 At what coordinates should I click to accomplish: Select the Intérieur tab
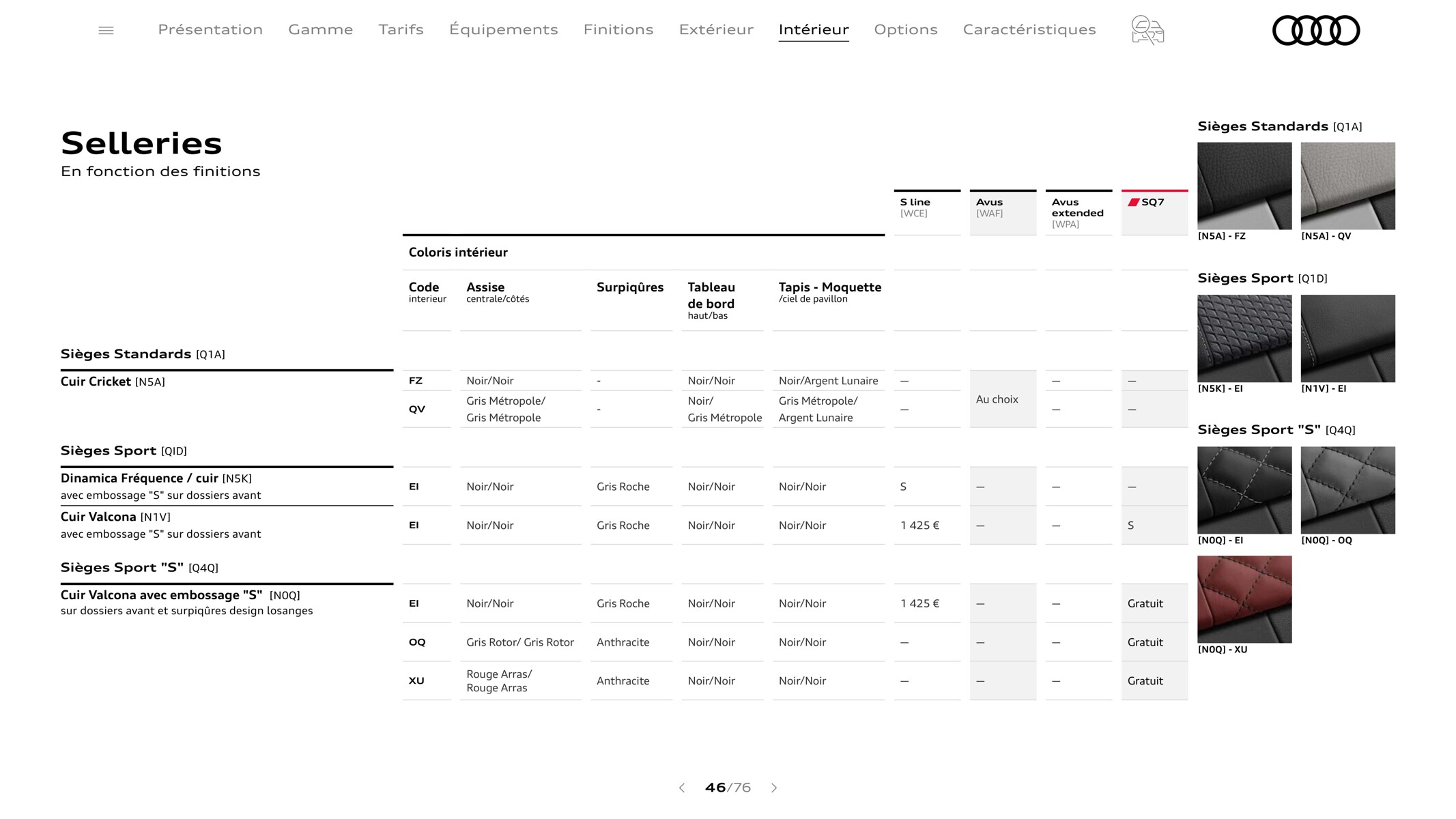point(814,29)
